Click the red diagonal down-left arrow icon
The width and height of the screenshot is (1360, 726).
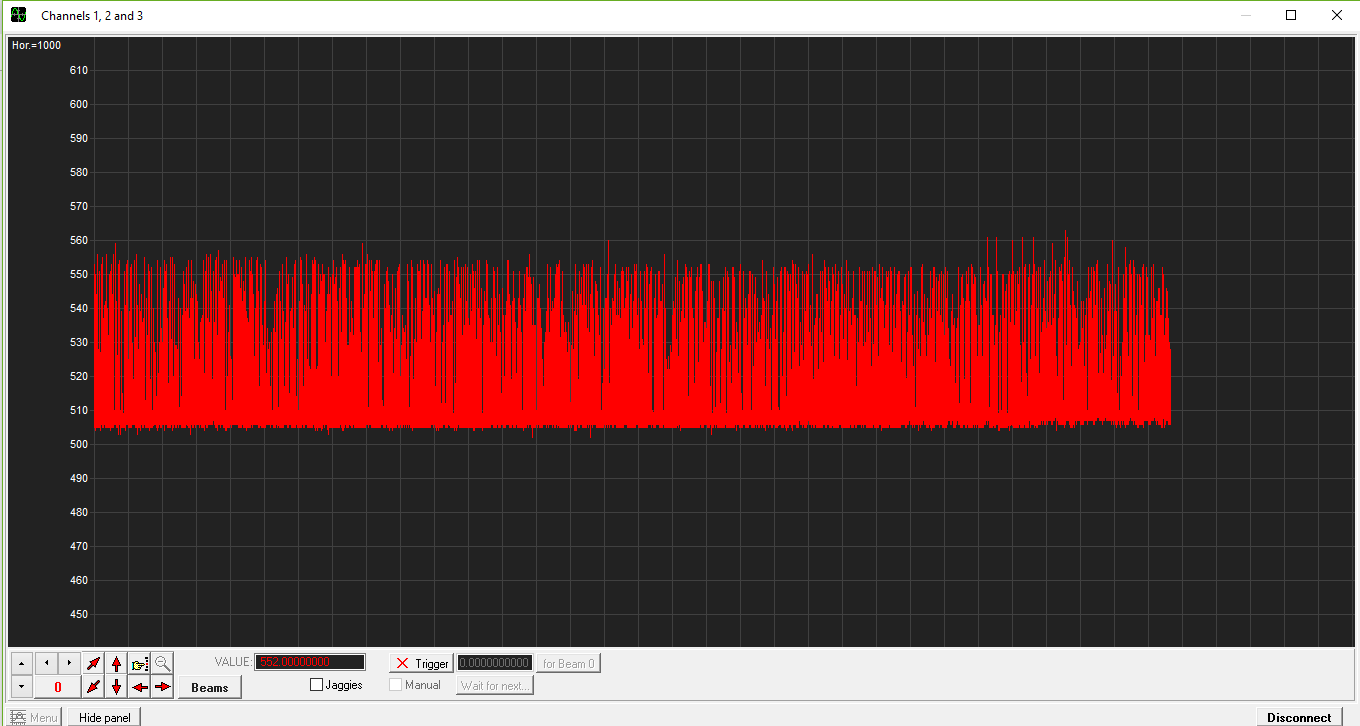93,687
